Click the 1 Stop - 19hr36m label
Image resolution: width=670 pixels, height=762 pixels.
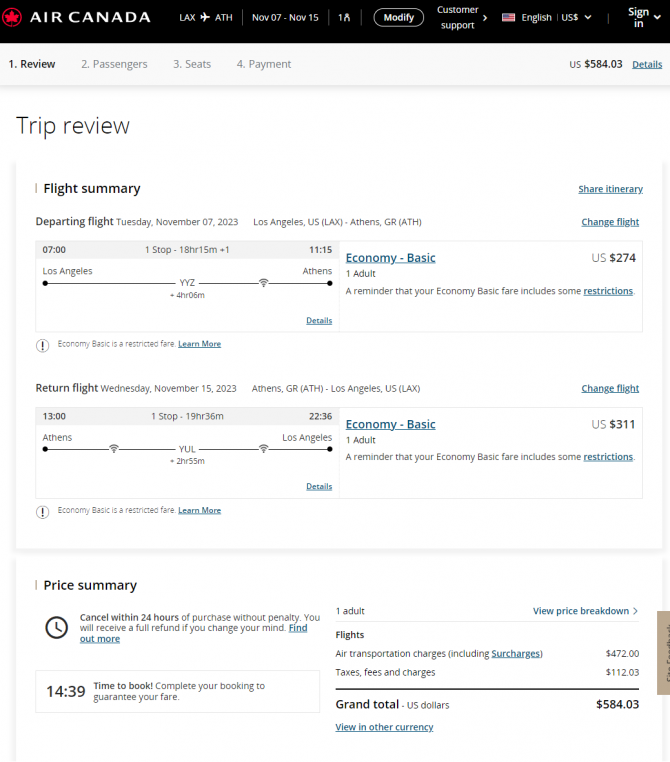188,416
